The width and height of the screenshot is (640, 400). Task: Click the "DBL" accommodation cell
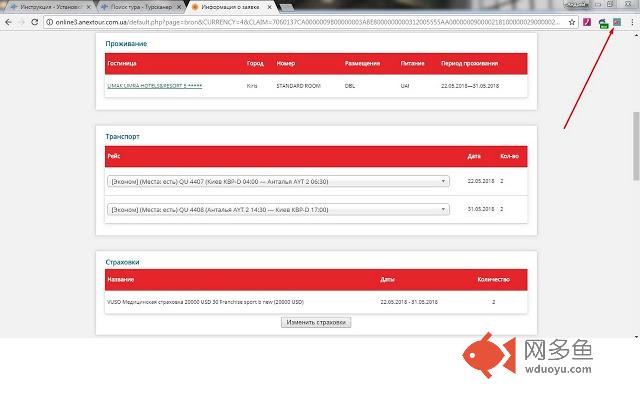tap(350, 86)
